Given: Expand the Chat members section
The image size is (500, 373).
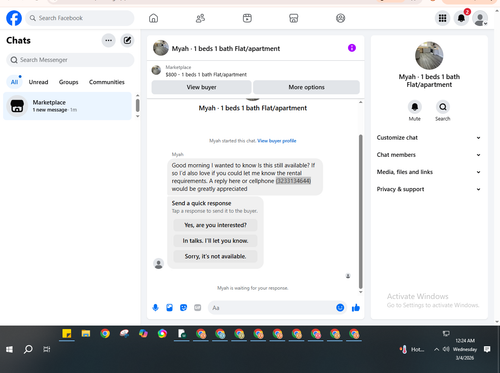Looking at the screenshot, I should point(429,155).
